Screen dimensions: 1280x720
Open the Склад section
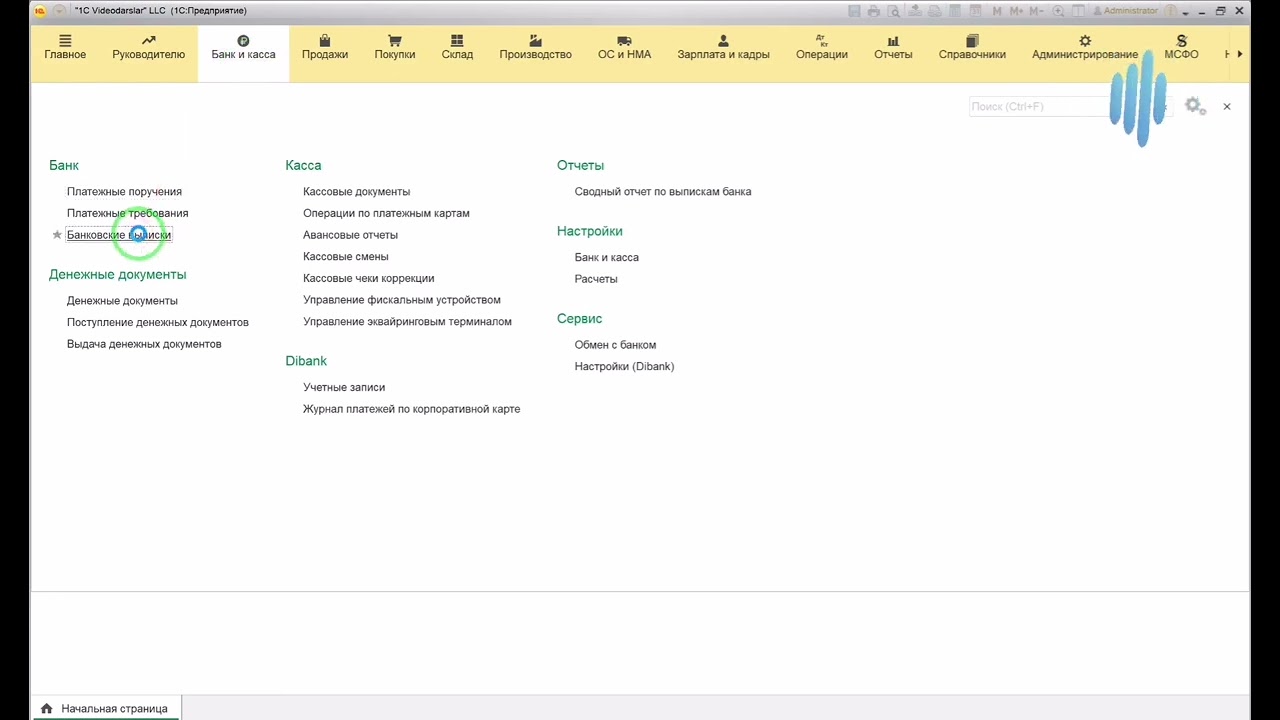tap(457, 48)
